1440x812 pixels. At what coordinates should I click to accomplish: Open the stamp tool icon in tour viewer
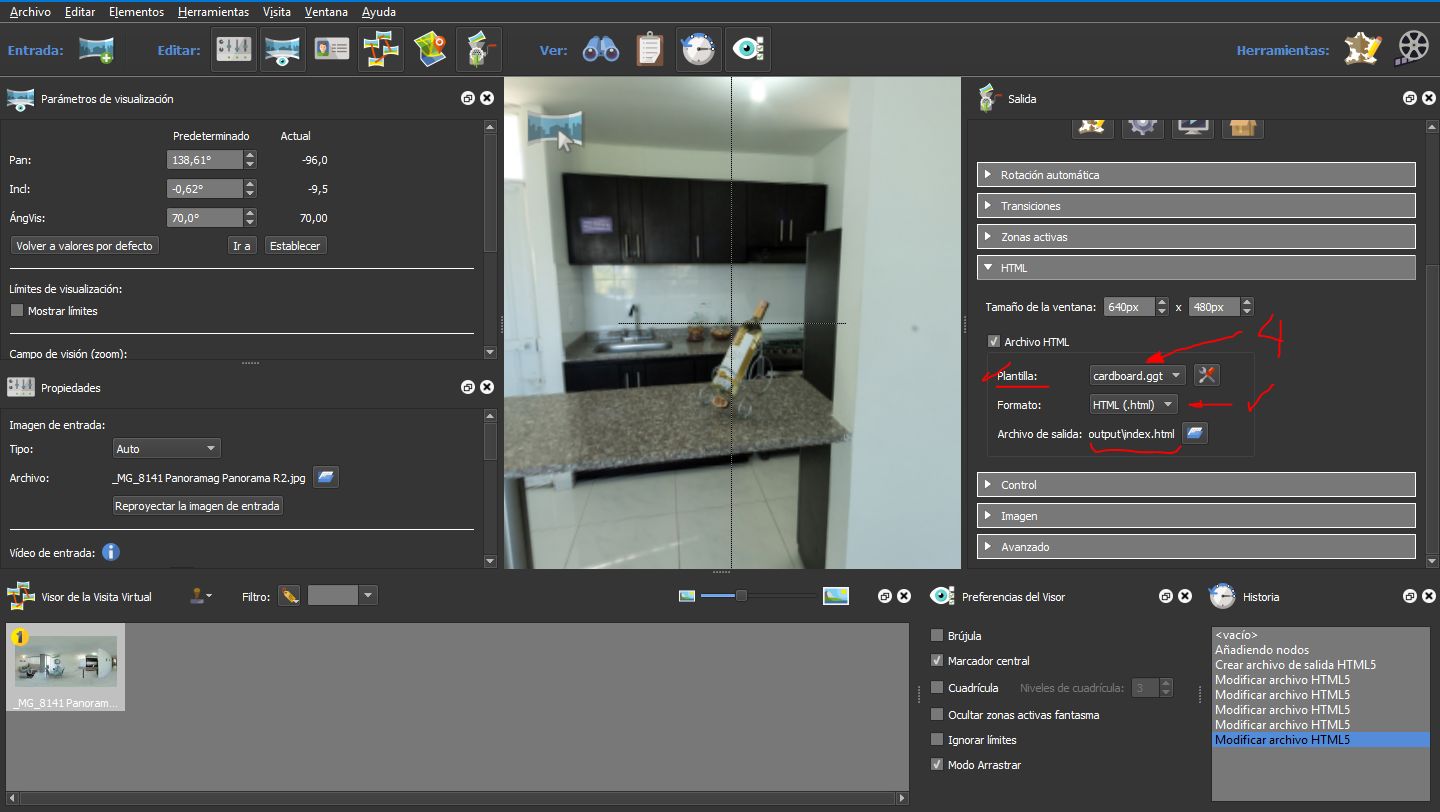pyautogui.click(x=201, y=596)
